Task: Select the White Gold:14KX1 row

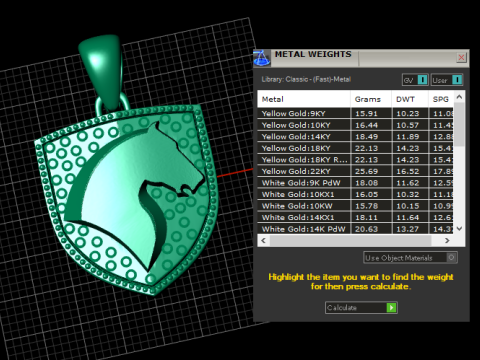Action: pyautogui.click(x=356, y=217)
